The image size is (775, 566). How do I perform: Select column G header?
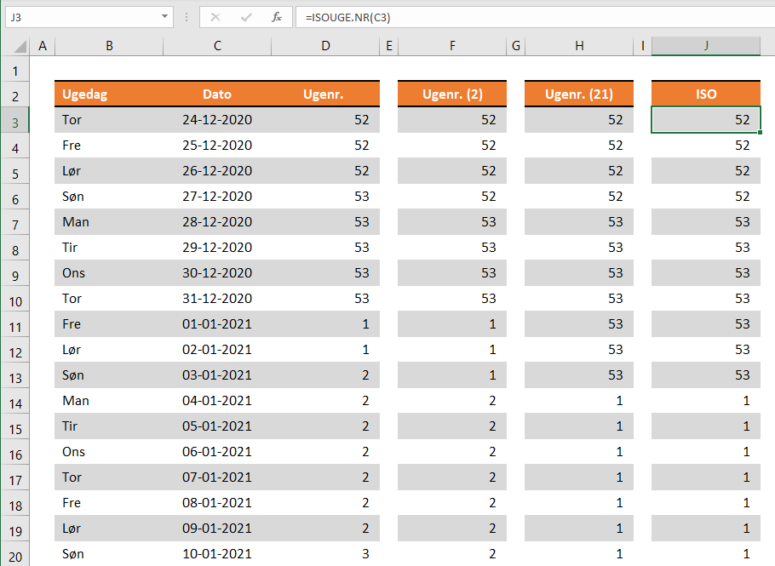click(x=516, y=46)
